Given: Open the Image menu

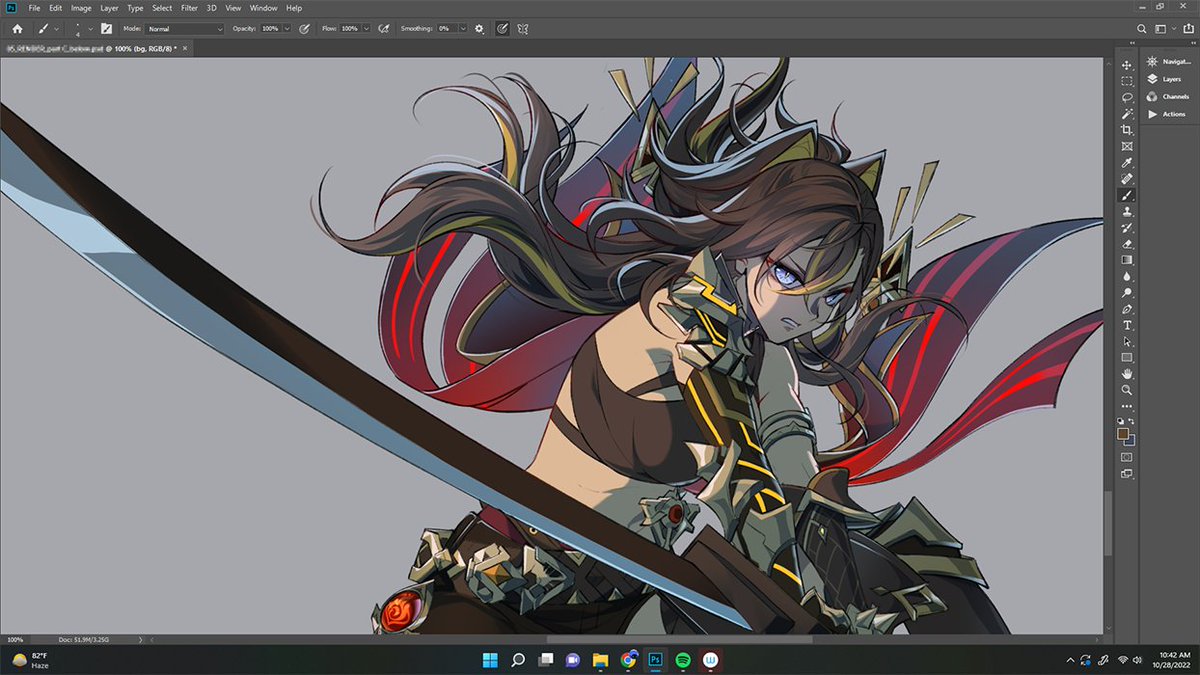Looking at the screenshot, I should pyautogui.click(x=81, y=8).
